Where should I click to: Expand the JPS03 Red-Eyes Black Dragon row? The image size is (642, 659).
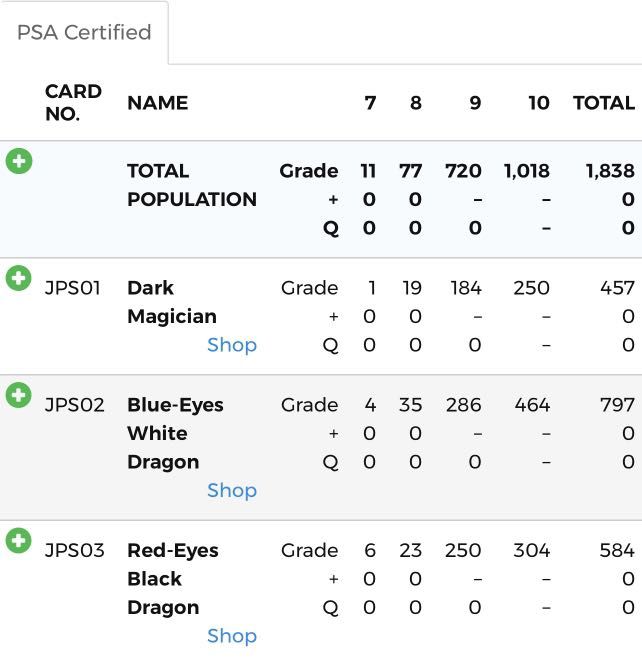(x=18, y=541)
